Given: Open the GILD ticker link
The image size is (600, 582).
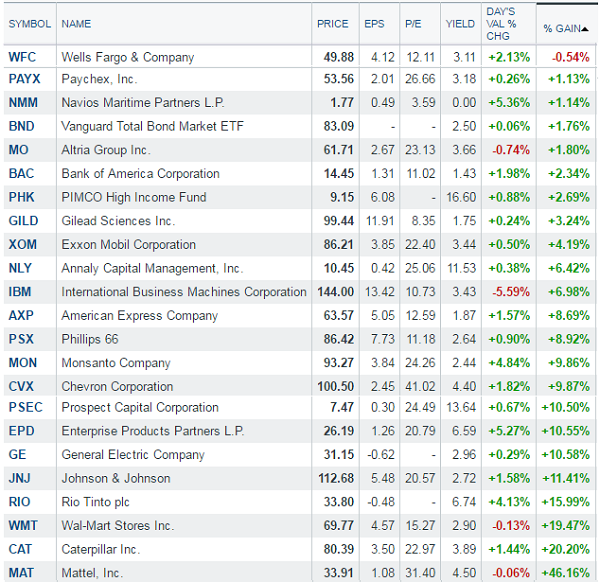Looking at the screenshot, I should point(23,221).
